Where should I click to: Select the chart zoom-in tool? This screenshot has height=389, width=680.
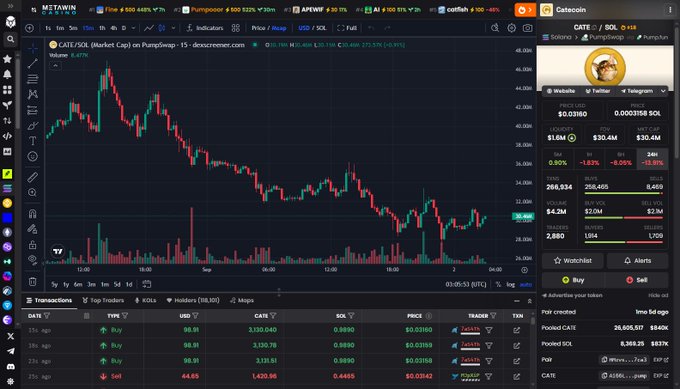click(x=33, y=193)
